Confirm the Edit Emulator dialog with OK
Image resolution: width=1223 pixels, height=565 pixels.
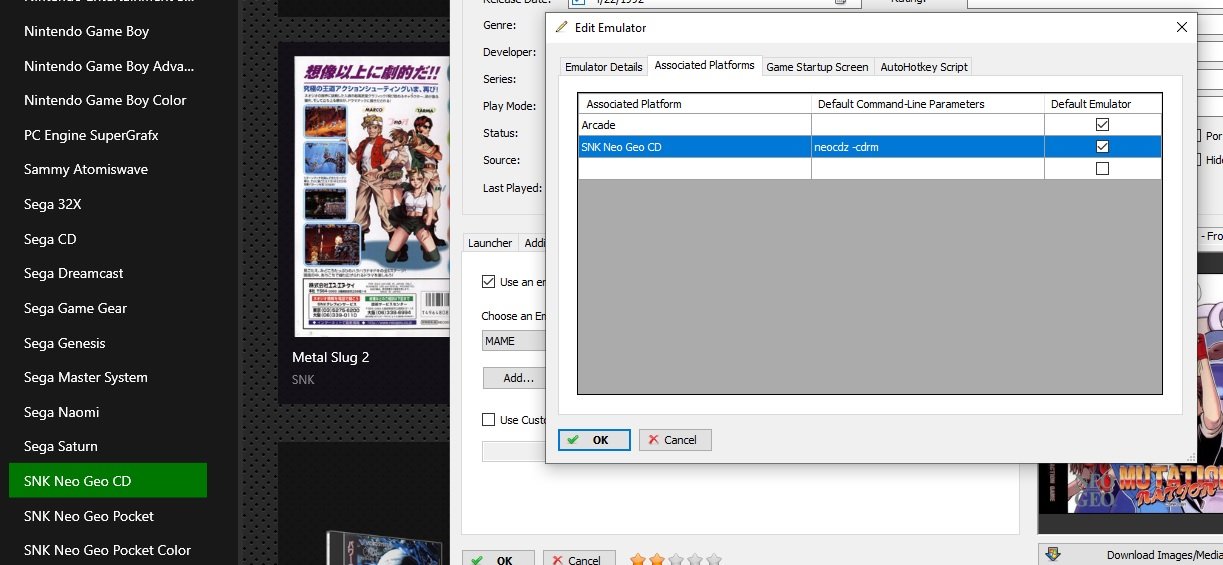pos(594,440)
